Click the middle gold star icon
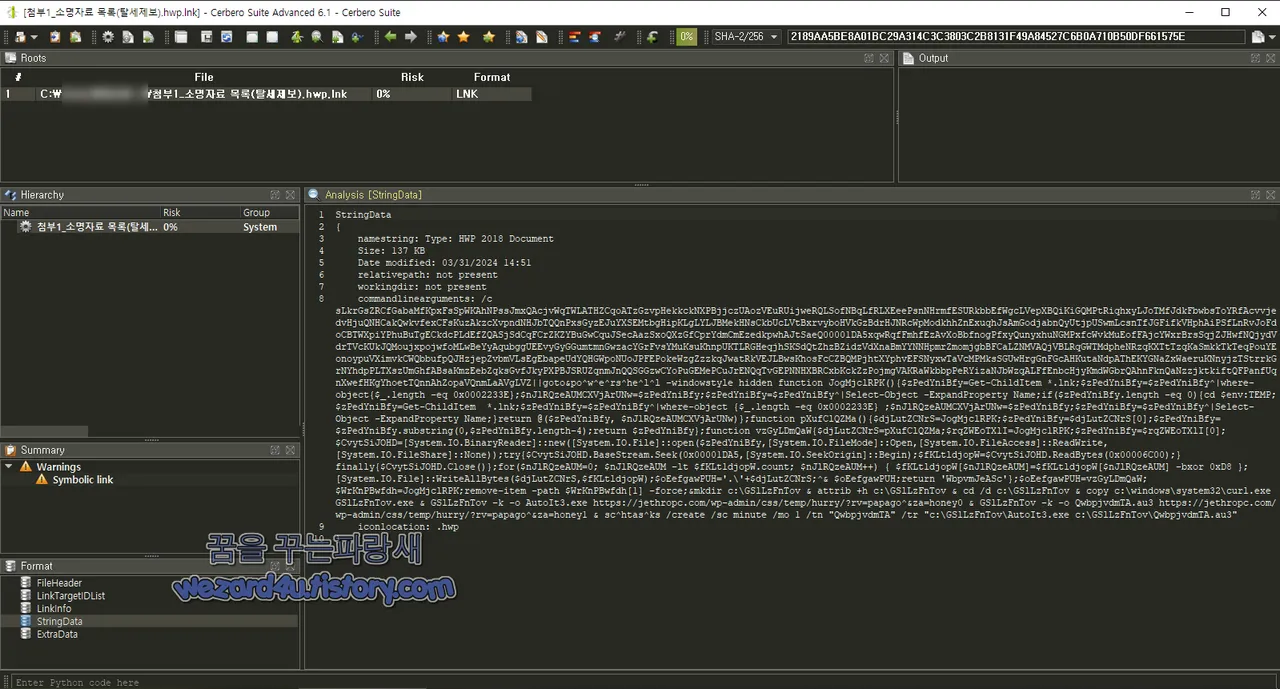This screenshot has width=1280, height=689. tap(464, 37)
